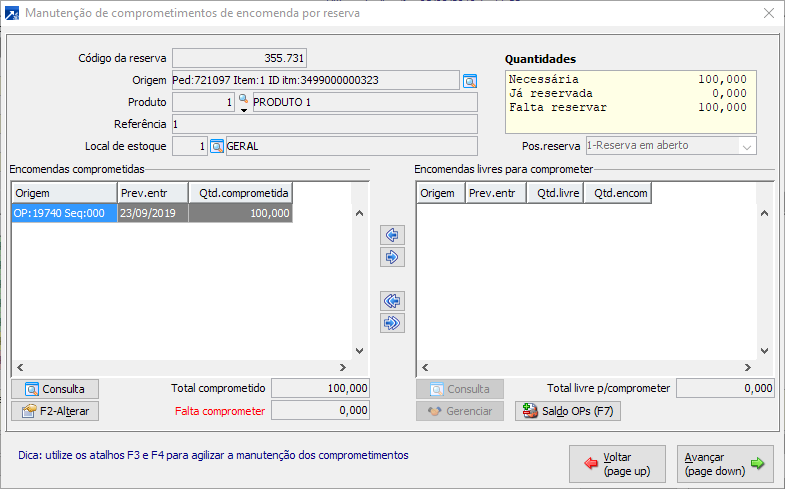Click the Referência field
This screenshot has height=491, width=789.
325,124
